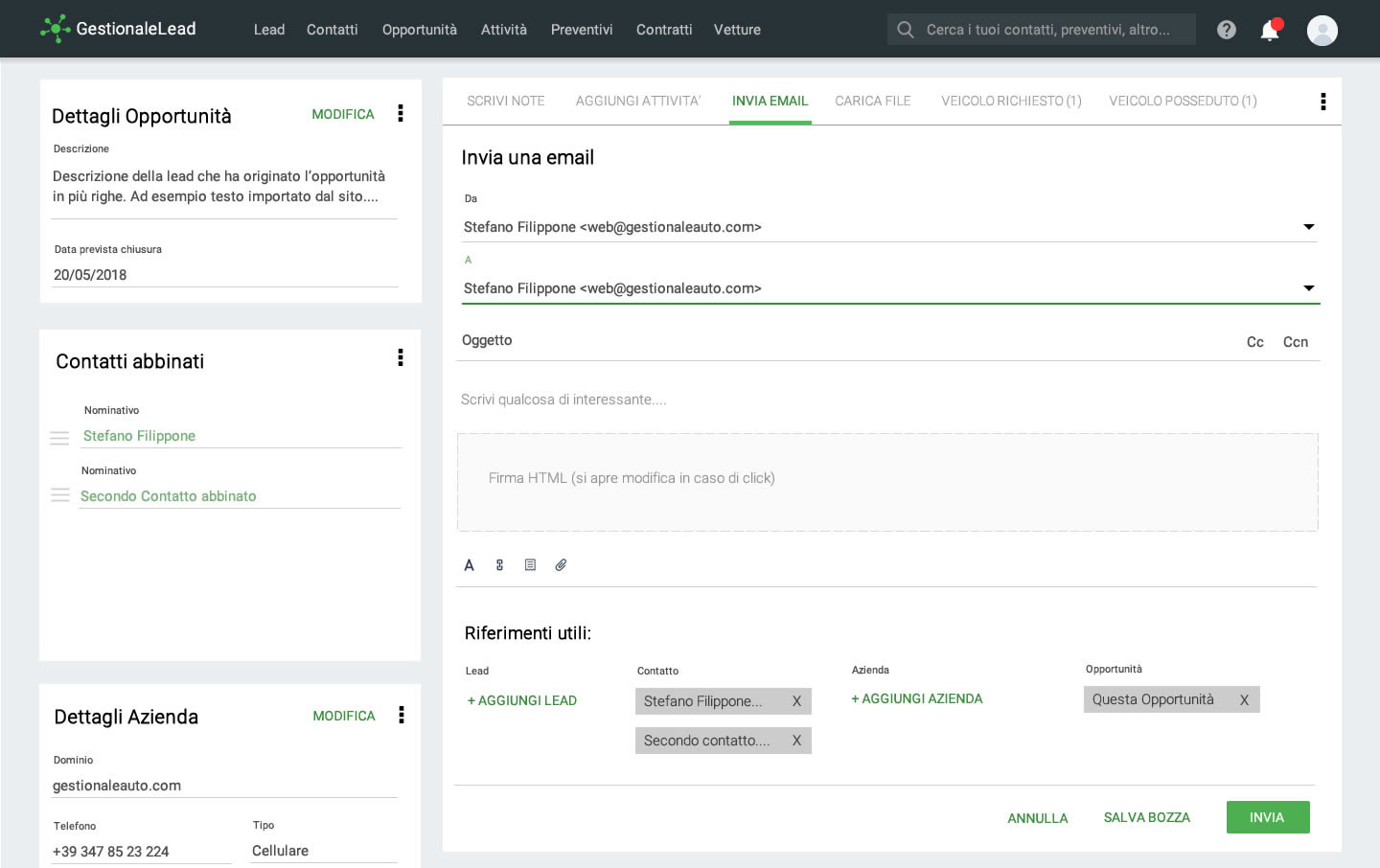
Task: Click the Firma HTML signature box
Action: (887, 482)
